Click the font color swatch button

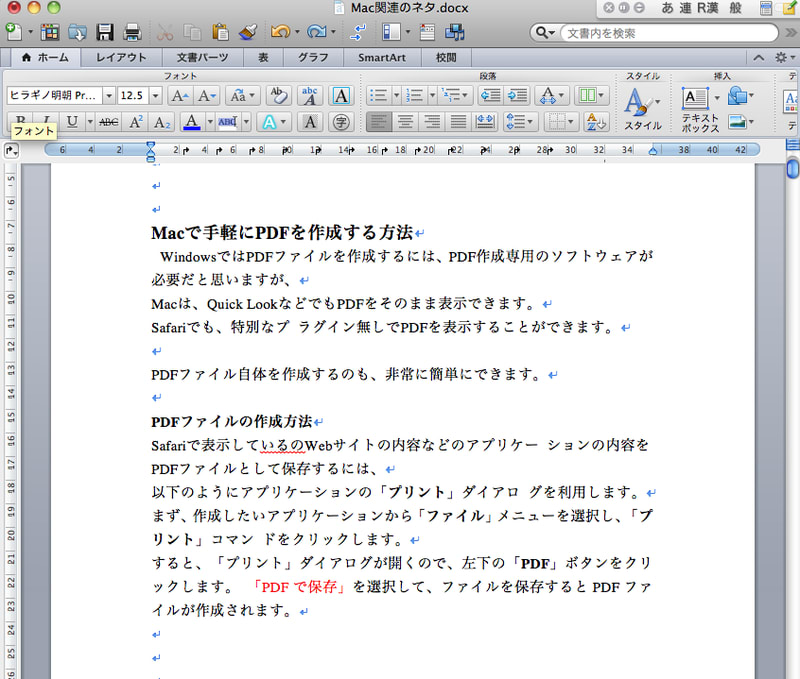tap(193, 122)
